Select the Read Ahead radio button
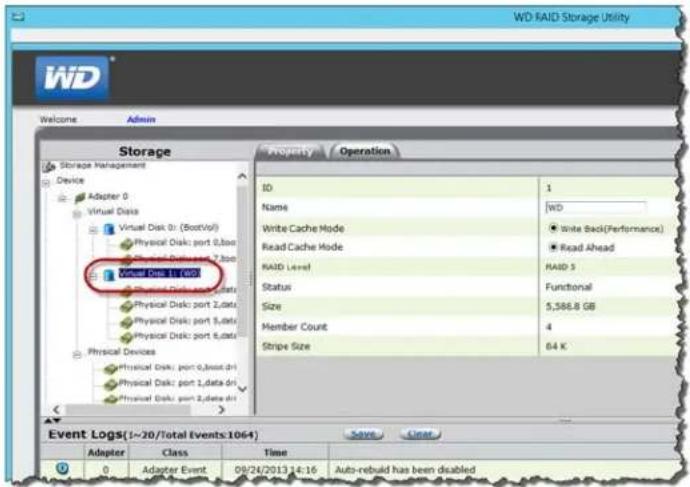The height and width of the screenshot is (487, 690). point(553,247)
